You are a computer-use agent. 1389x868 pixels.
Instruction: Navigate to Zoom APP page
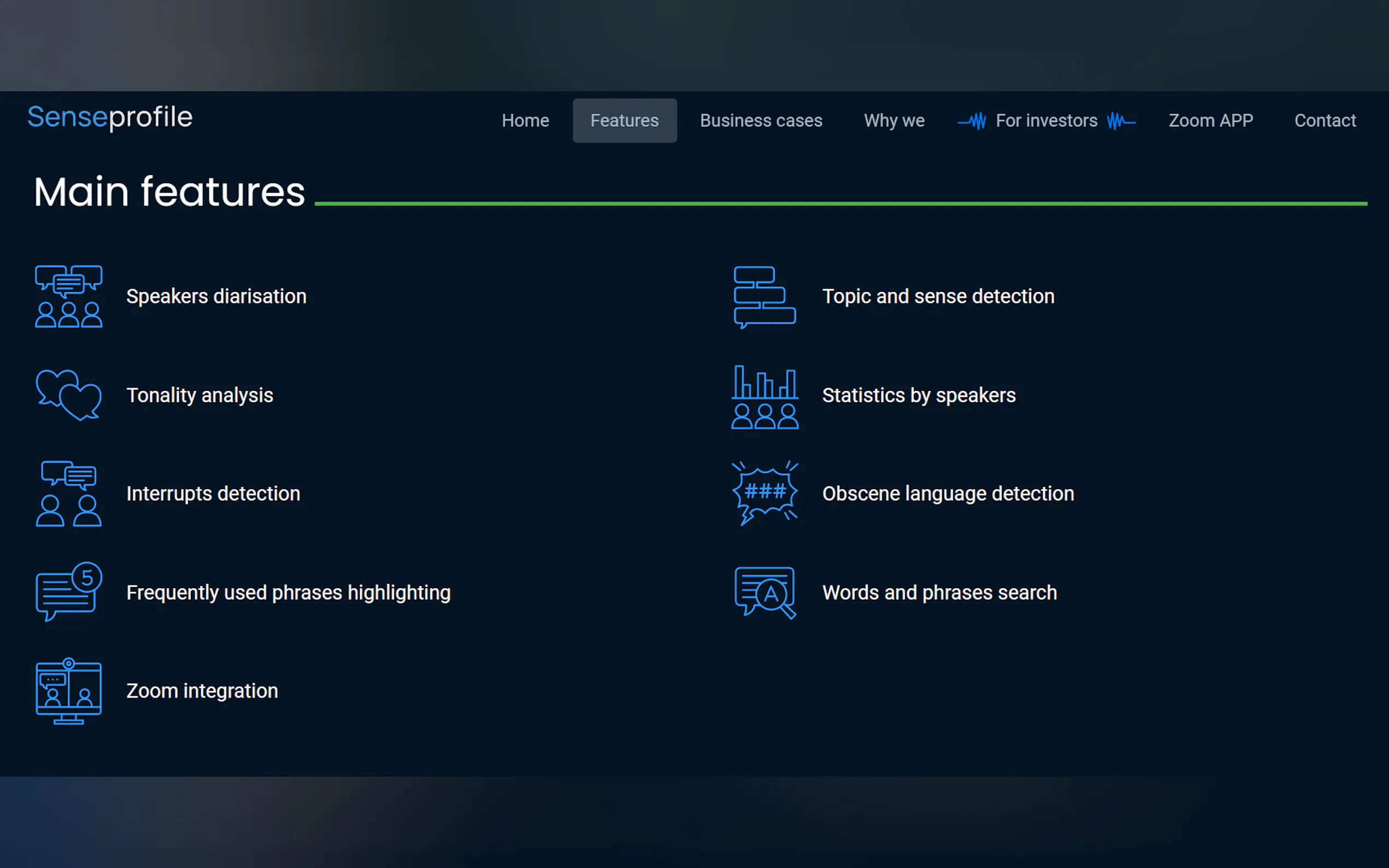pyautogui.click(x=1210, y=121)
